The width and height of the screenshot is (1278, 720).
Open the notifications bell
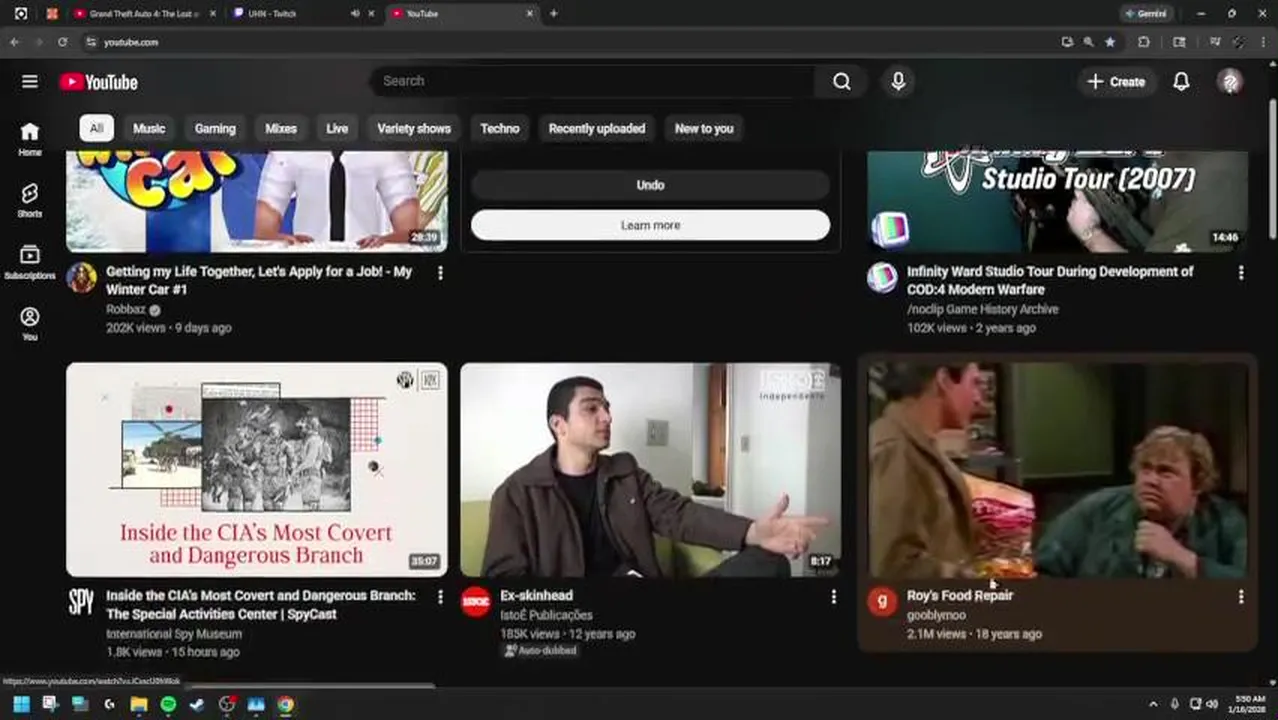pos(1181,82)
